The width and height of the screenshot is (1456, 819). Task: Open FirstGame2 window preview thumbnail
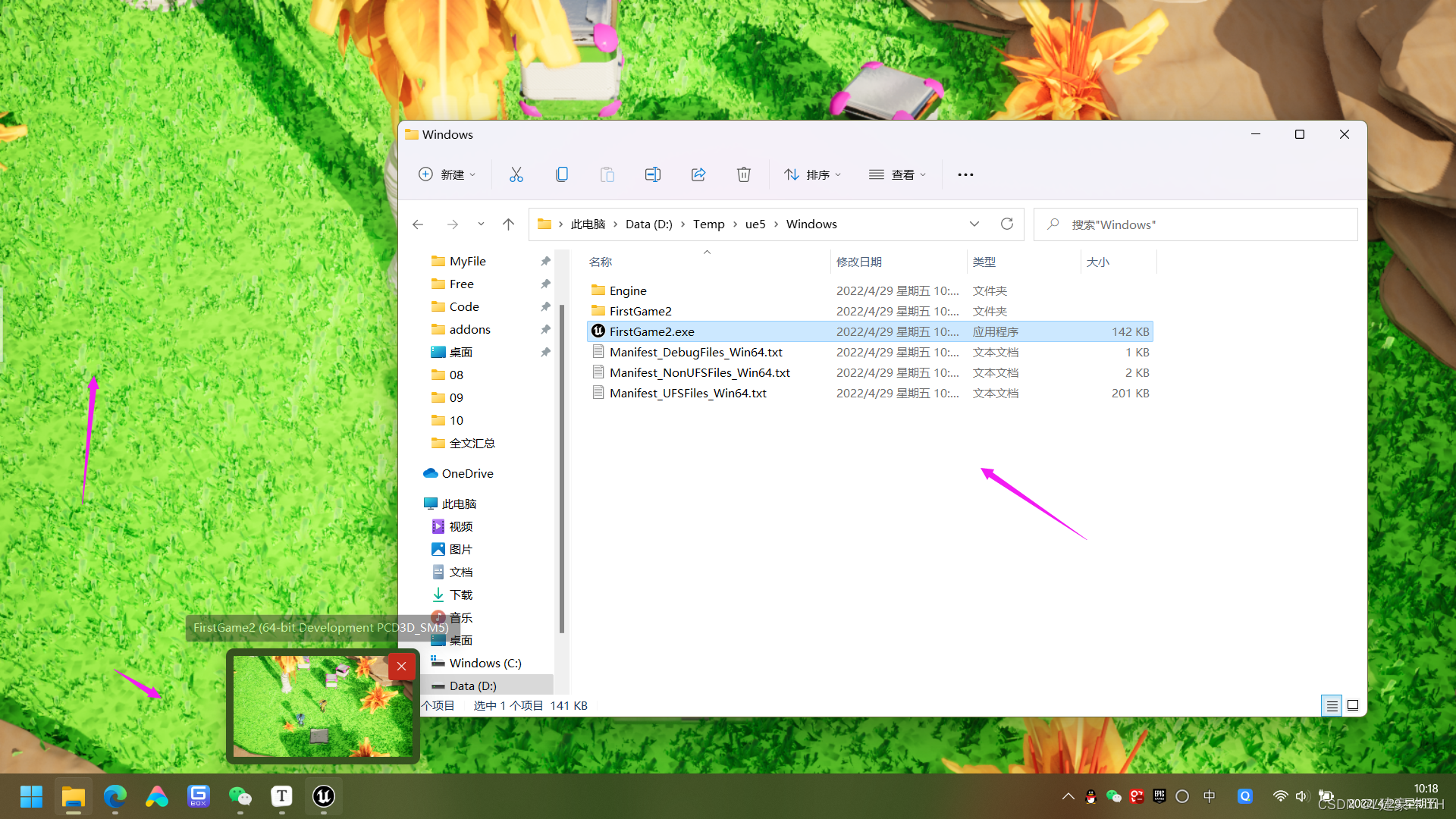[x=323, y=706]
